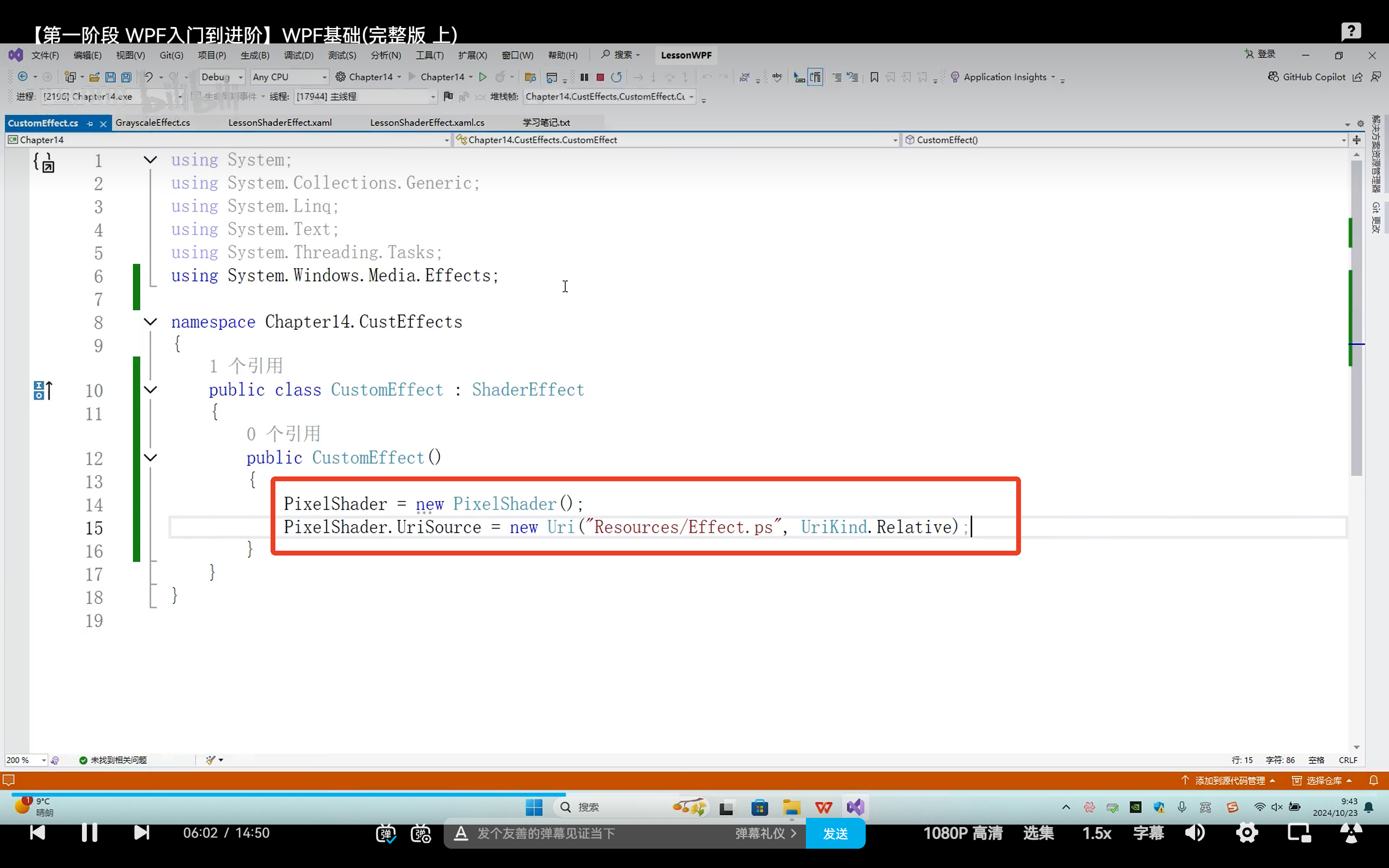The height and width of the screenshot is (868, 1389).
Task: Pause execution with Break All icon
Action: 584,76
